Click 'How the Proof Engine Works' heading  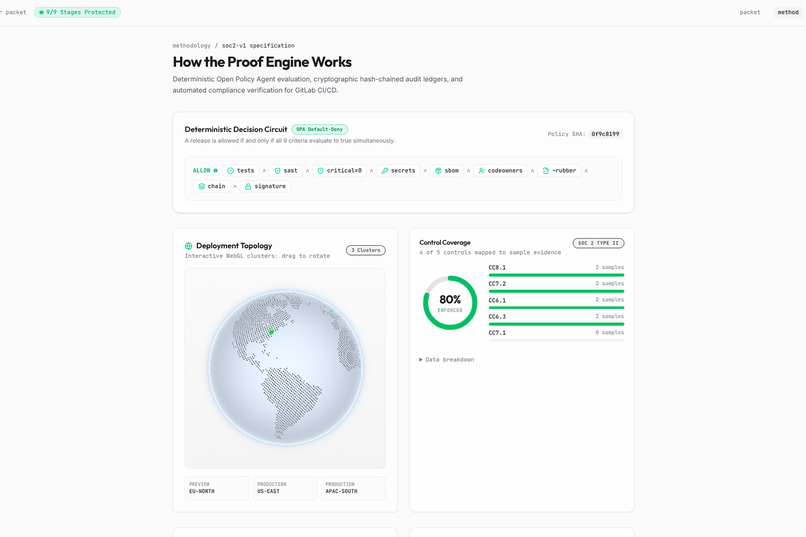pos(262,62)
